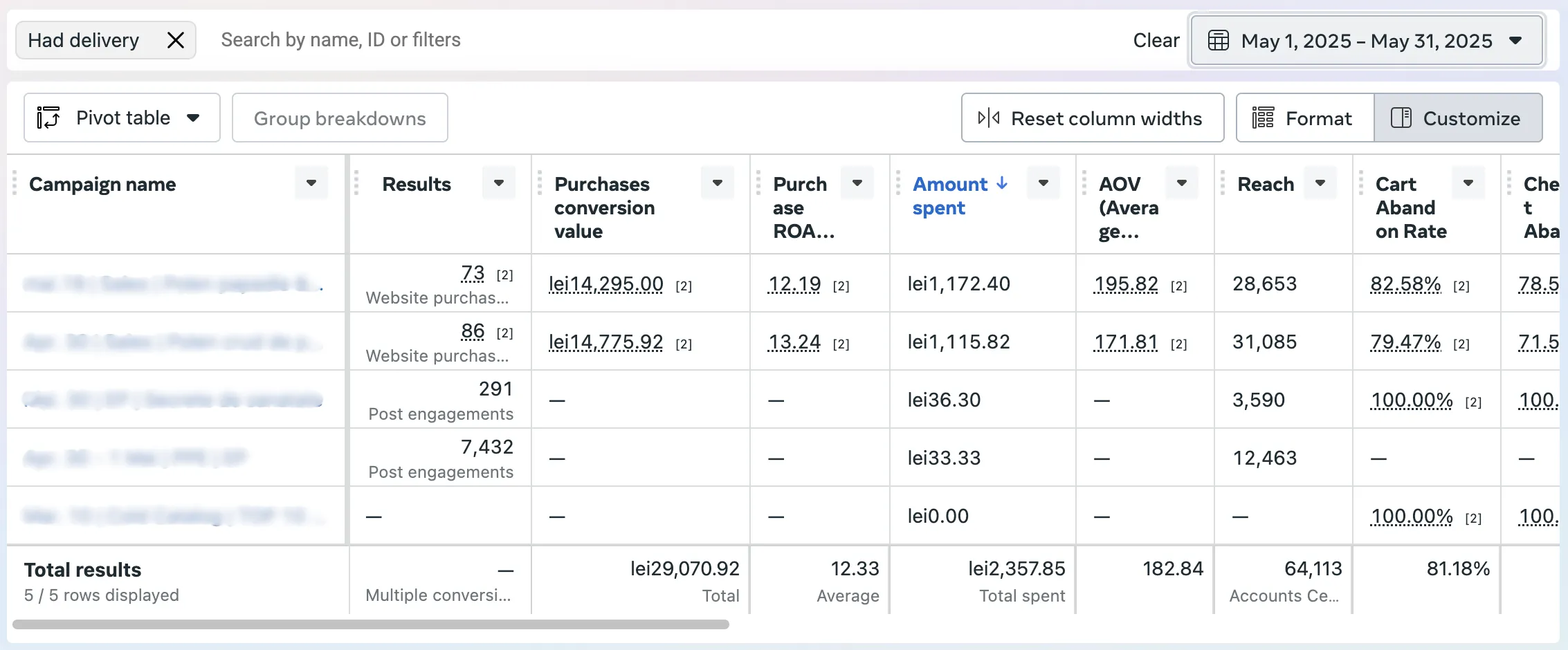This screenshot has width=1568, height=650.
Task: Click ROAS value 12.19
Action: click(x=794, y=284)
